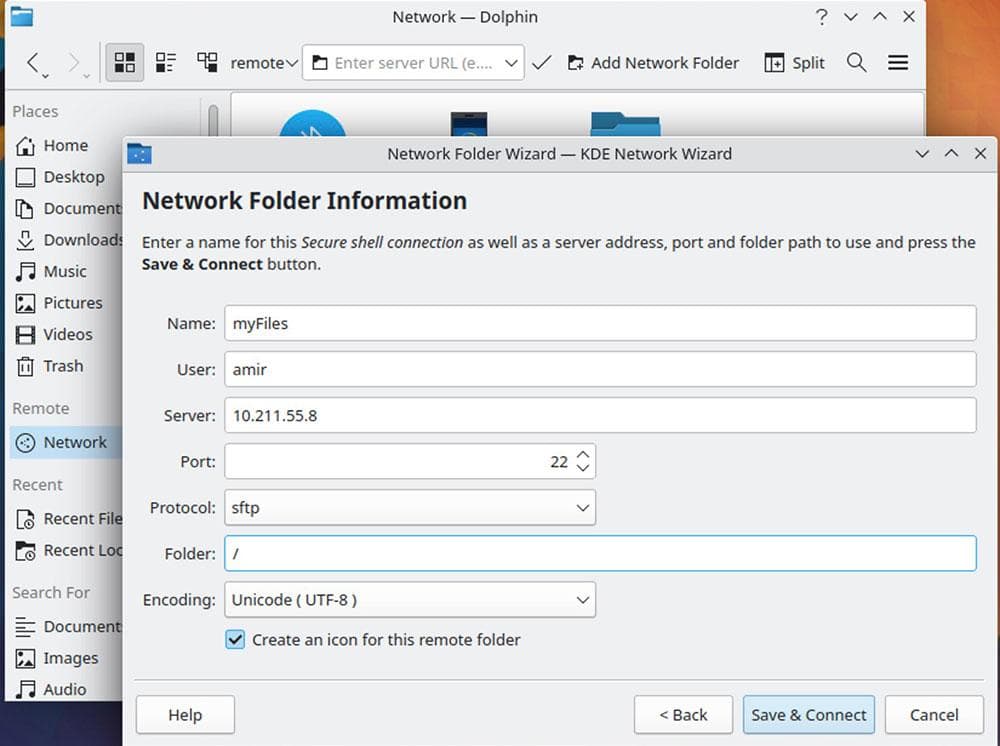Click the < Back button
The height and width of the screenshot is (746, 1000).
[x=683, y=715]
